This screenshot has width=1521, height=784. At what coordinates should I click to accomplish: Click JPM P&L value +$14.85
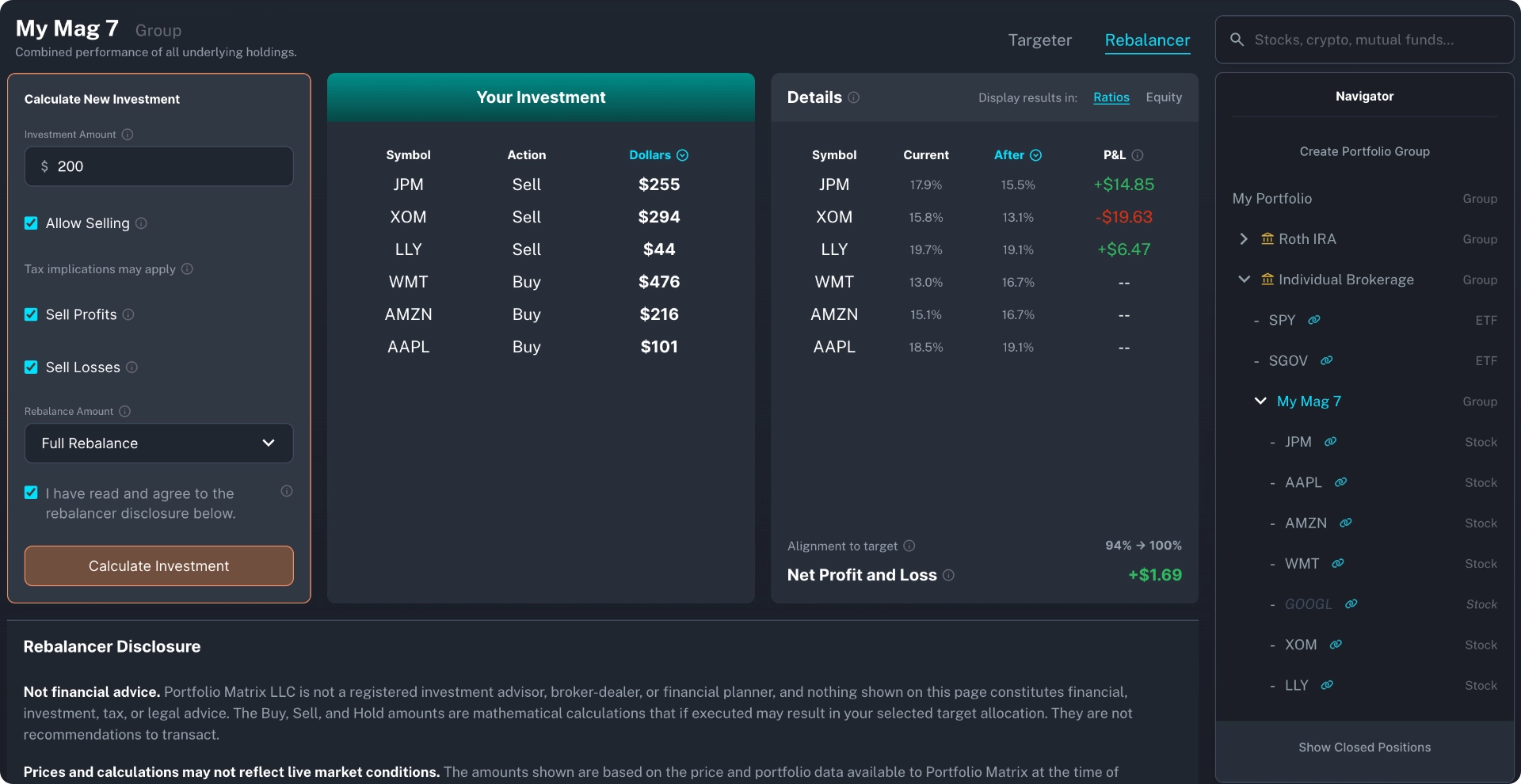pyautogui.click(x=1124, y=185)
